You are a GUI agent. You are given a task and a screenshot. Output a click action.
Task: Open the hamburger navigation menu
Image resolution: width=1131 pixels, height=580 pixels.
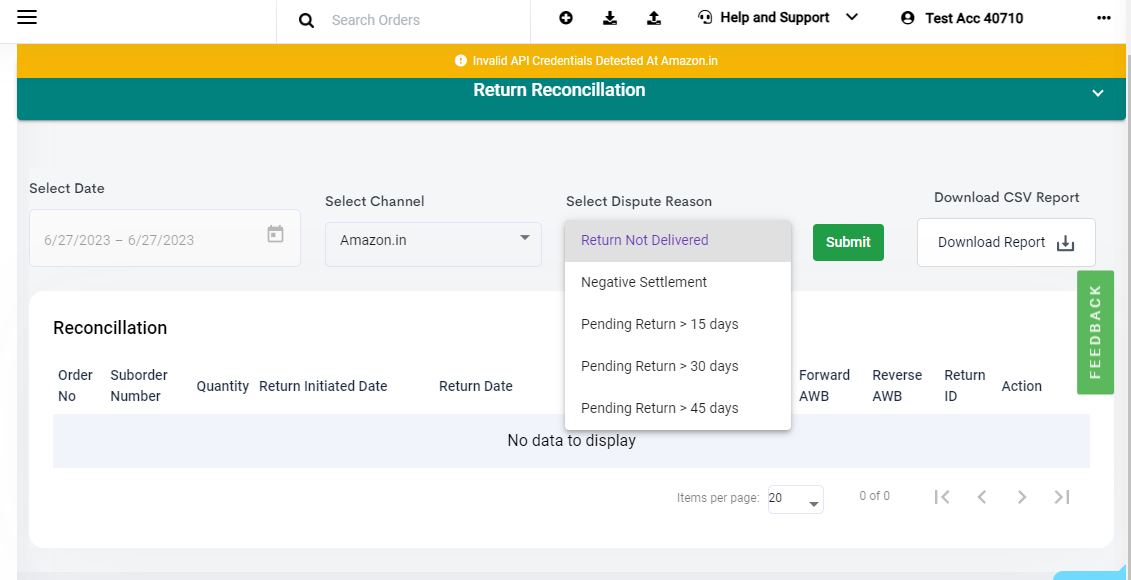(27, 17)
